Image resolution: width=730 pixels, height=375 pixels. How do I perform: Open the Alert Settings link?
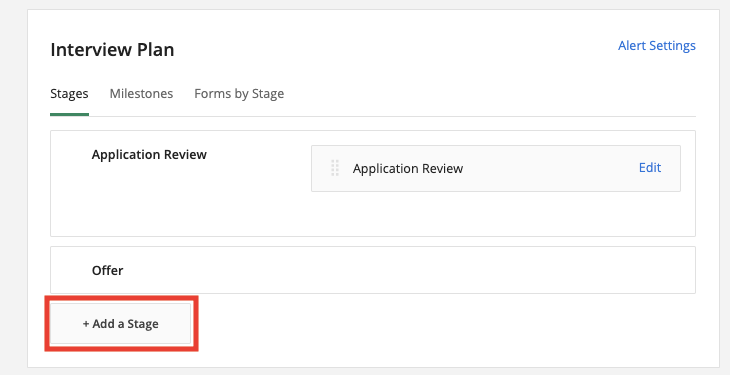point(656,46)
